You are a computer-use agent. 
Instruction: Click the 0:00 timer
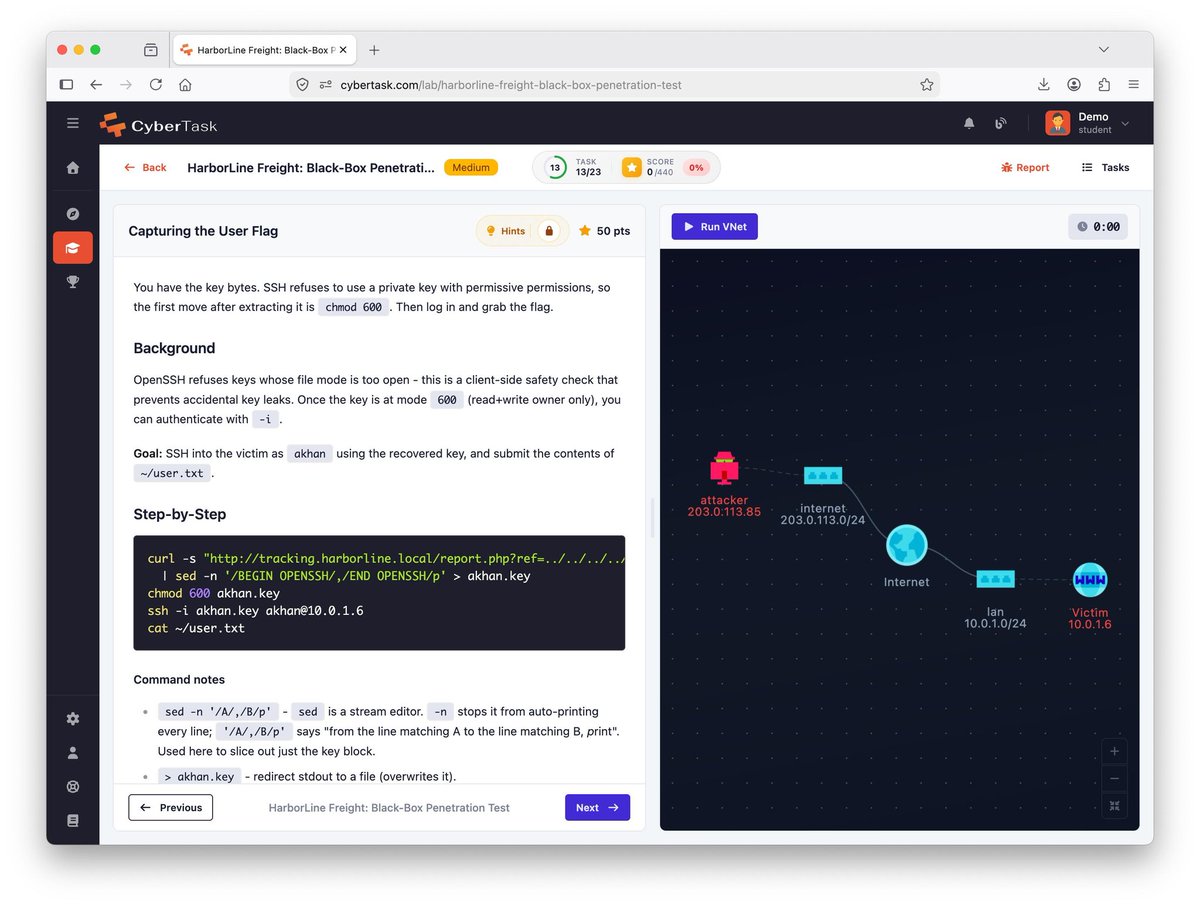[1098, 227]
